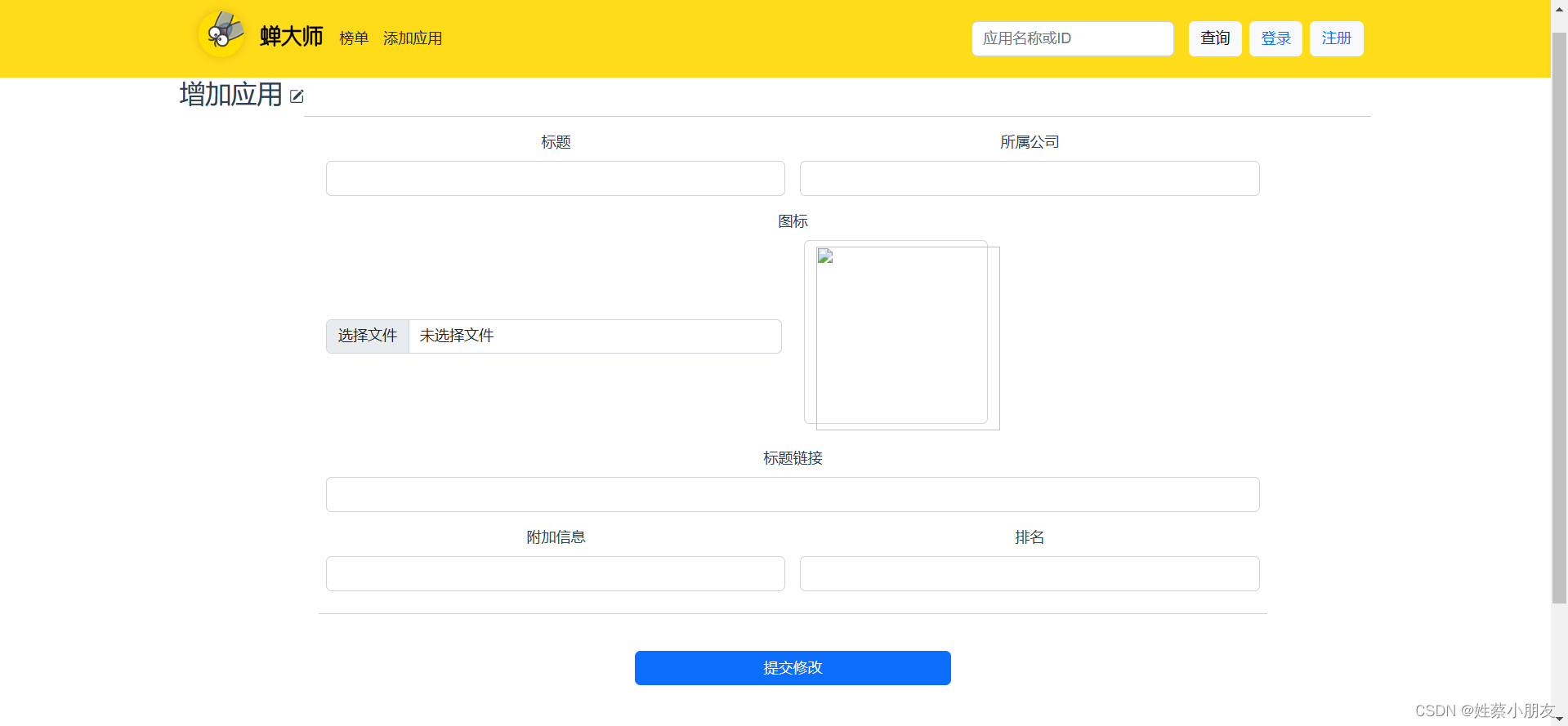Focus the 所属公司 input field
The width and height of the screenshot is (1568, 726).
[1030, 178]
